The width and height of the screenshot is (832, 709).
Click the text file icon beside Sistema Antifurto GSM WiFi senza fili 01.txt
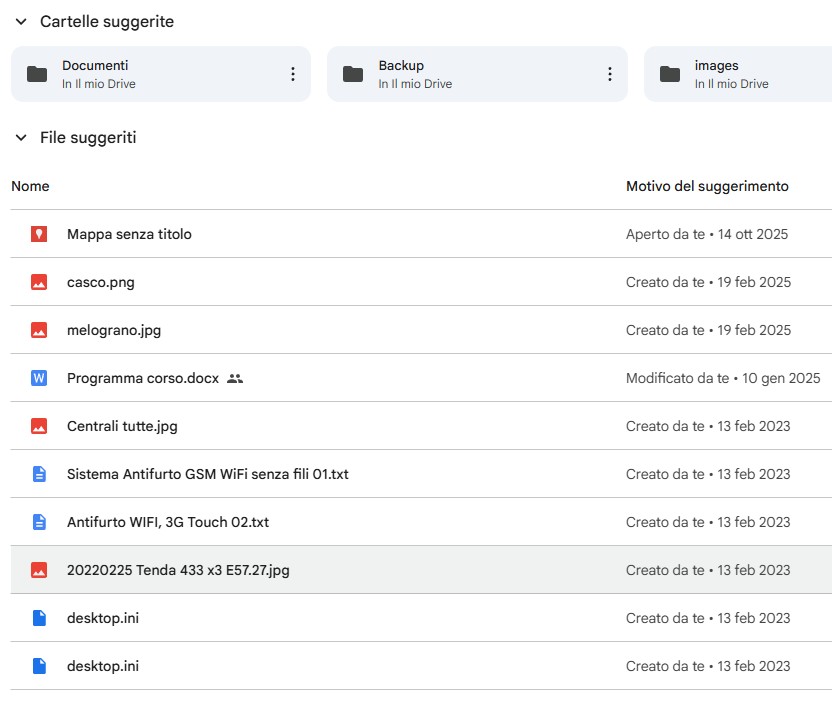tap(37, 474)
